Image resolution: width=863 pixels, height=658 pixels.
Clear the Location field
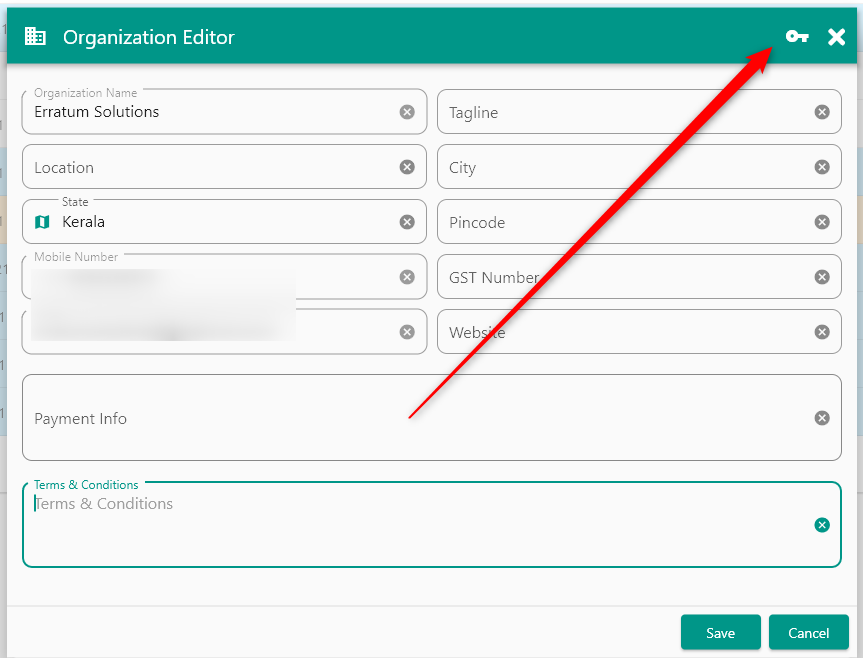[407, 167]
